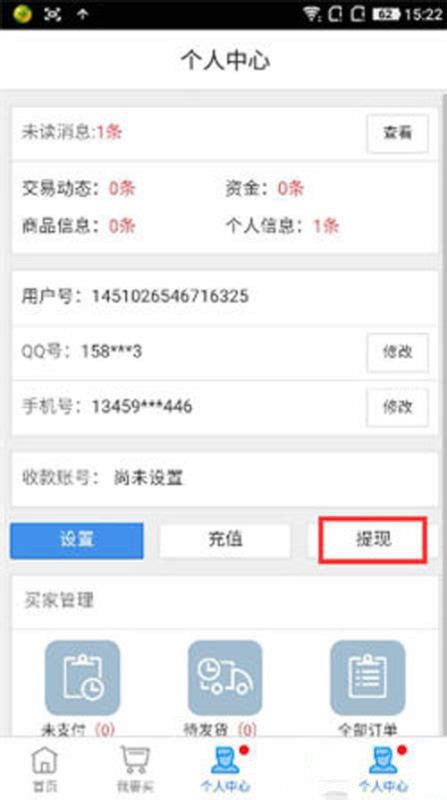
Task: Click 修改 button next to 手机号
Action: (x=398, y=407)
